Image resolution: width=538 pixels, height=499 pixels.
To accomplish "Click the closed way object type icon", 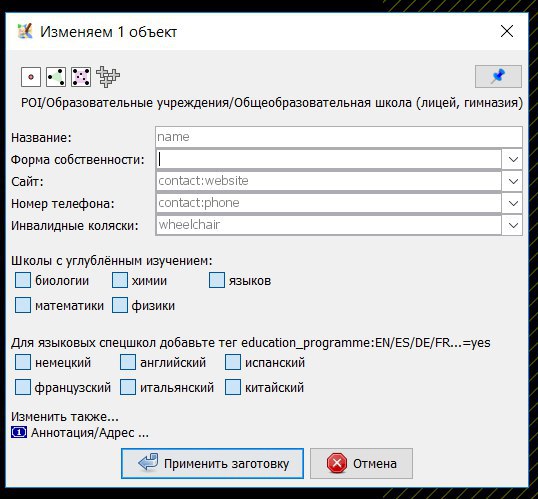I will point(81,77).
